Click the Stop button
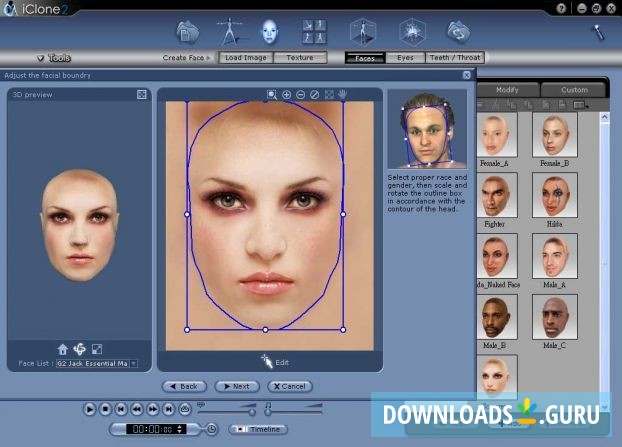 coord(105,409)
